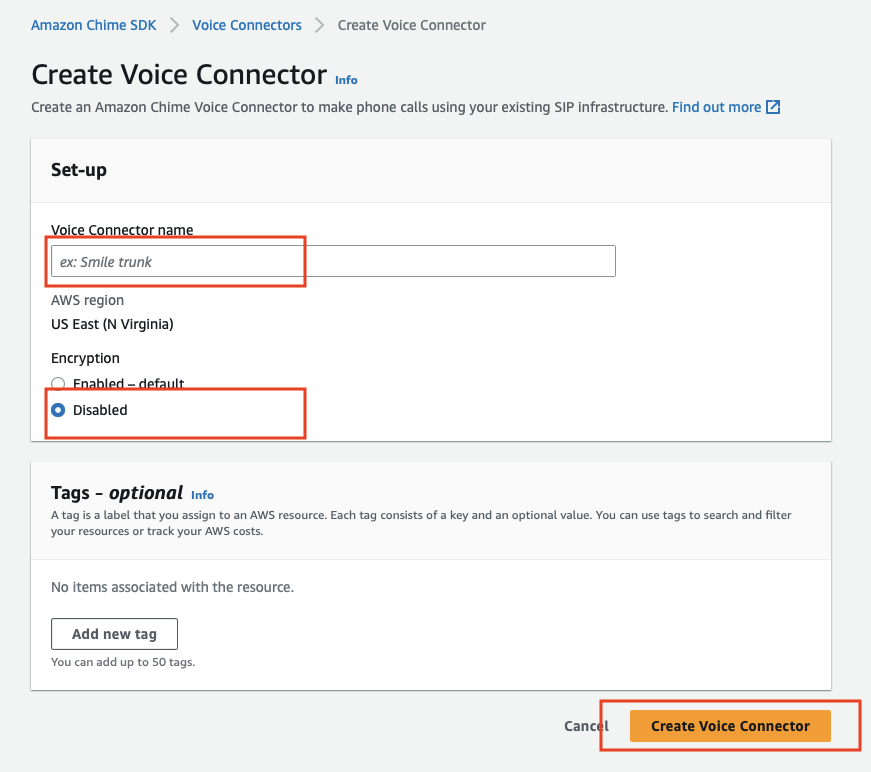Screen dimensions: 871x772
Task: Click the Cancel button
Action: 586,726
